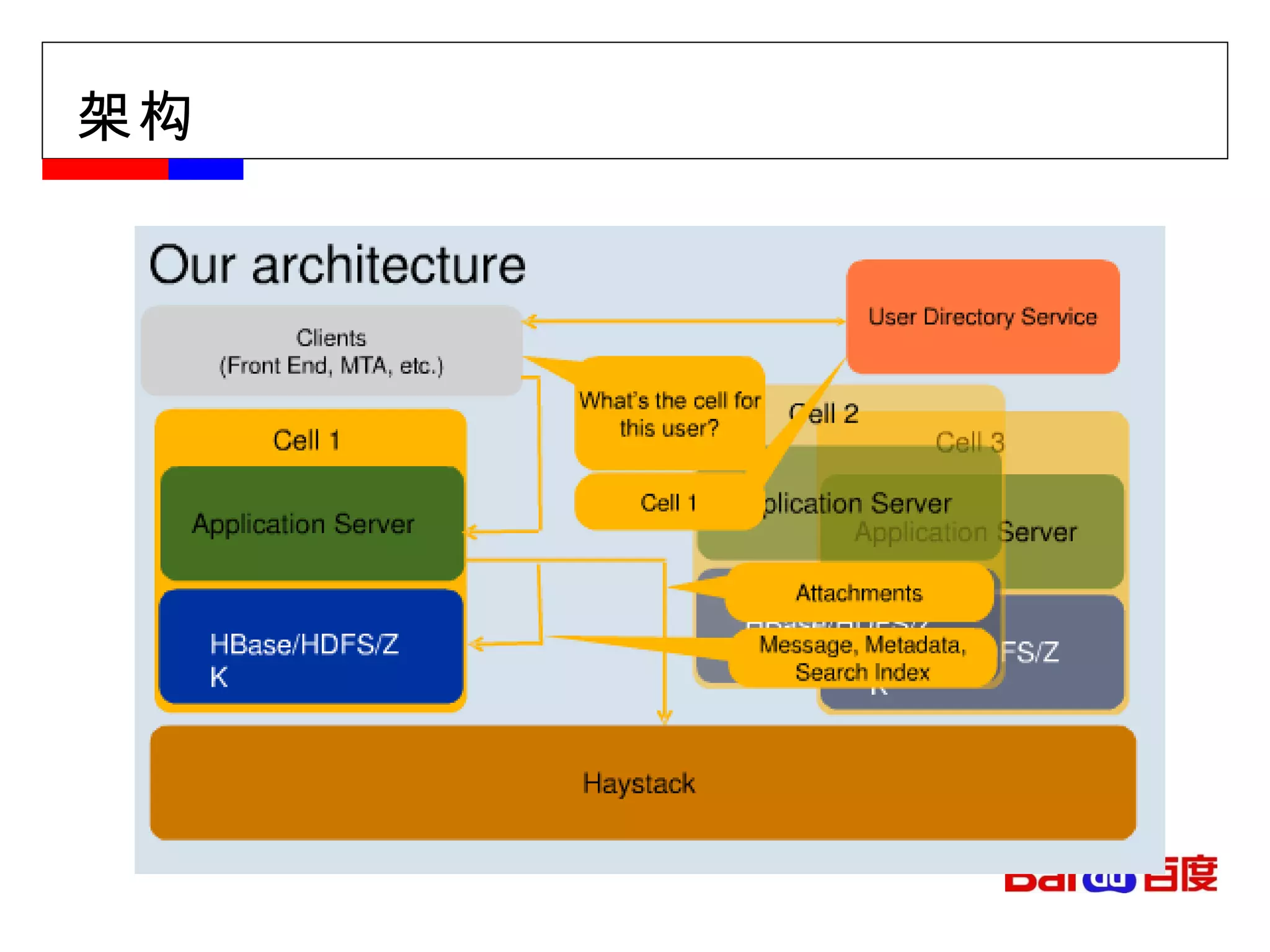This screenshot has width=1270, height=952.
Task: Select the 架构 slide title text
Action: tap(135, 116)
